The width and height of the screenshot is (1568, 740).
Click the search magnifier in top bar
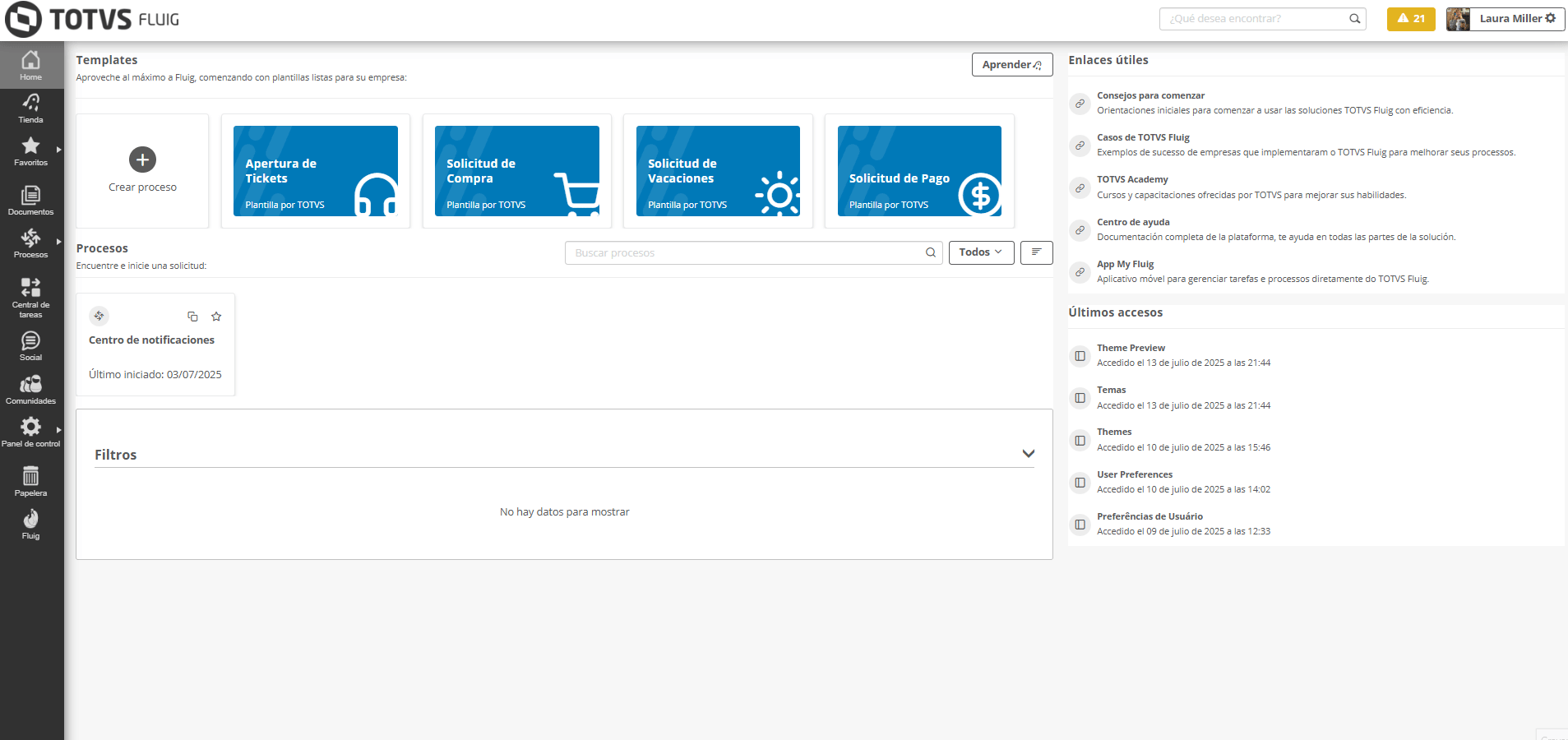coord(1354,19)
